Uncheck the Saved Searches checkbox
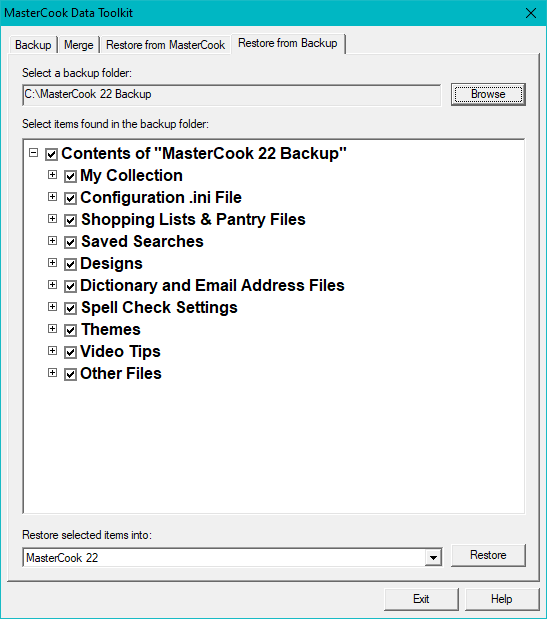547x619 pixels. pyautogui.click(x=70, y=242)
